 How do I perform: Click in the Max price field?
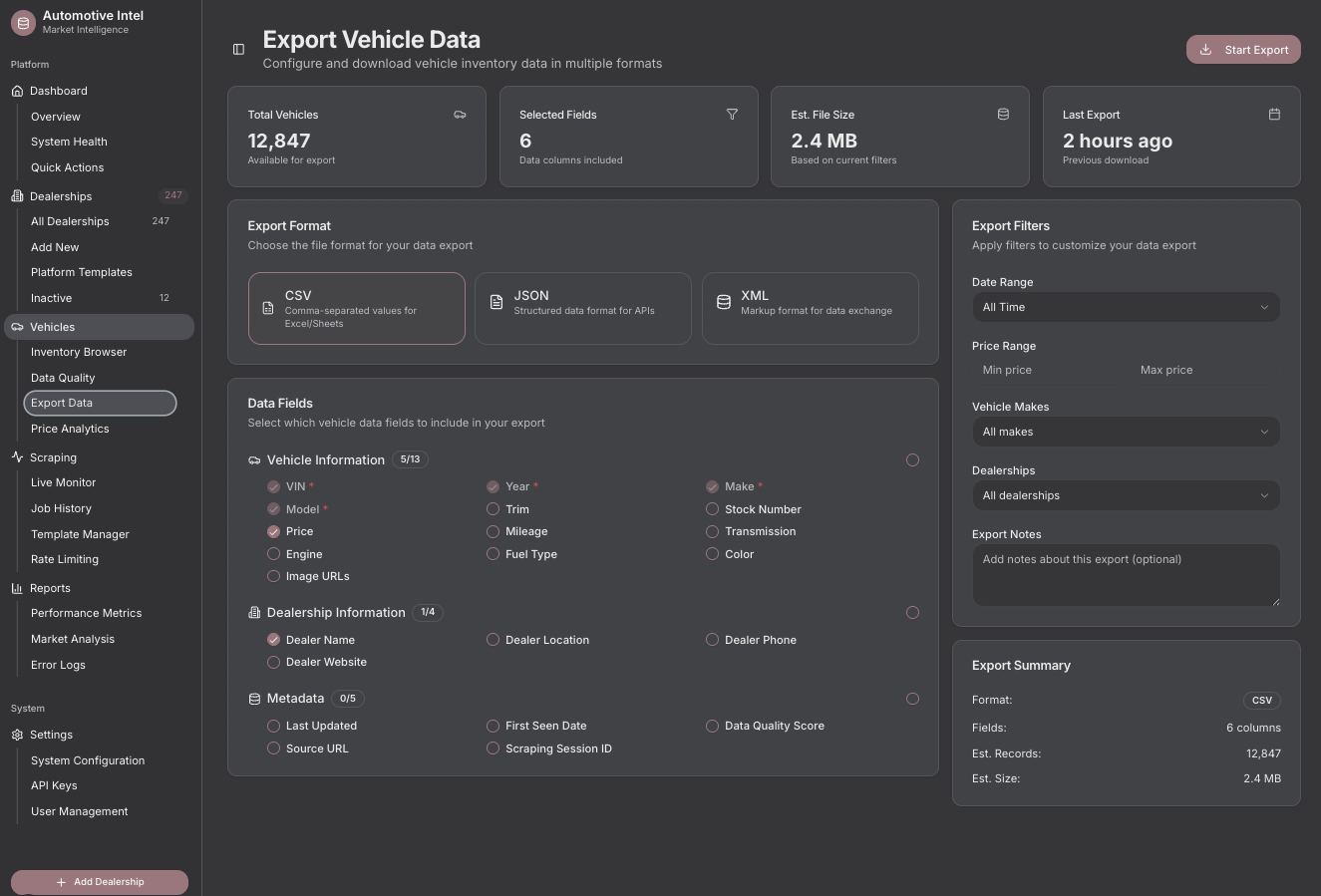(1205, 370)
